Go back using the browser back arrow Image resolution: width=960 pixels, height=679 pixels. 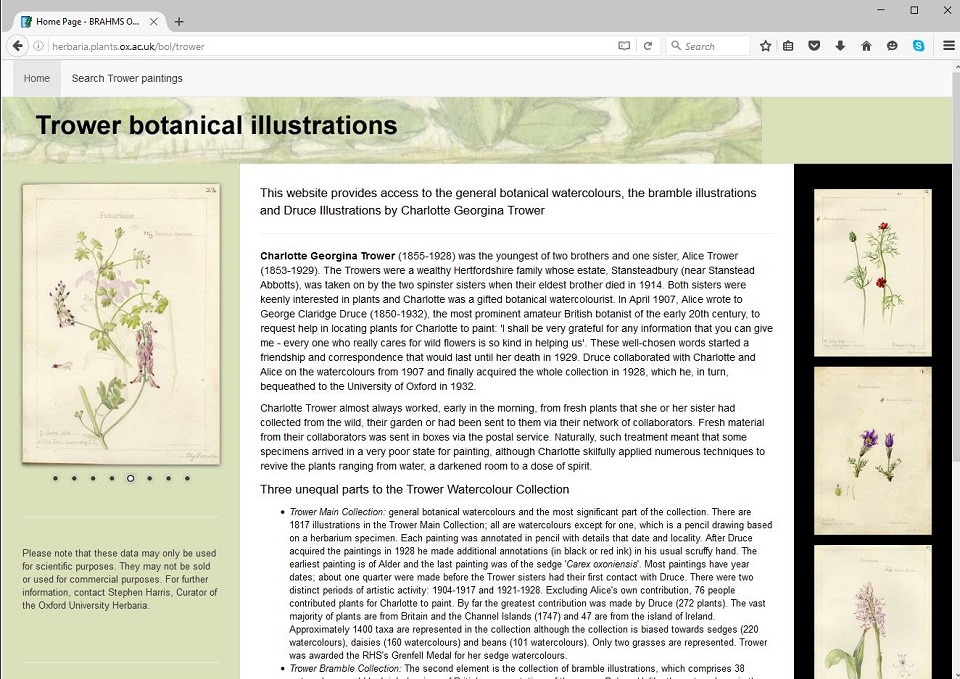tap(18, 46)
